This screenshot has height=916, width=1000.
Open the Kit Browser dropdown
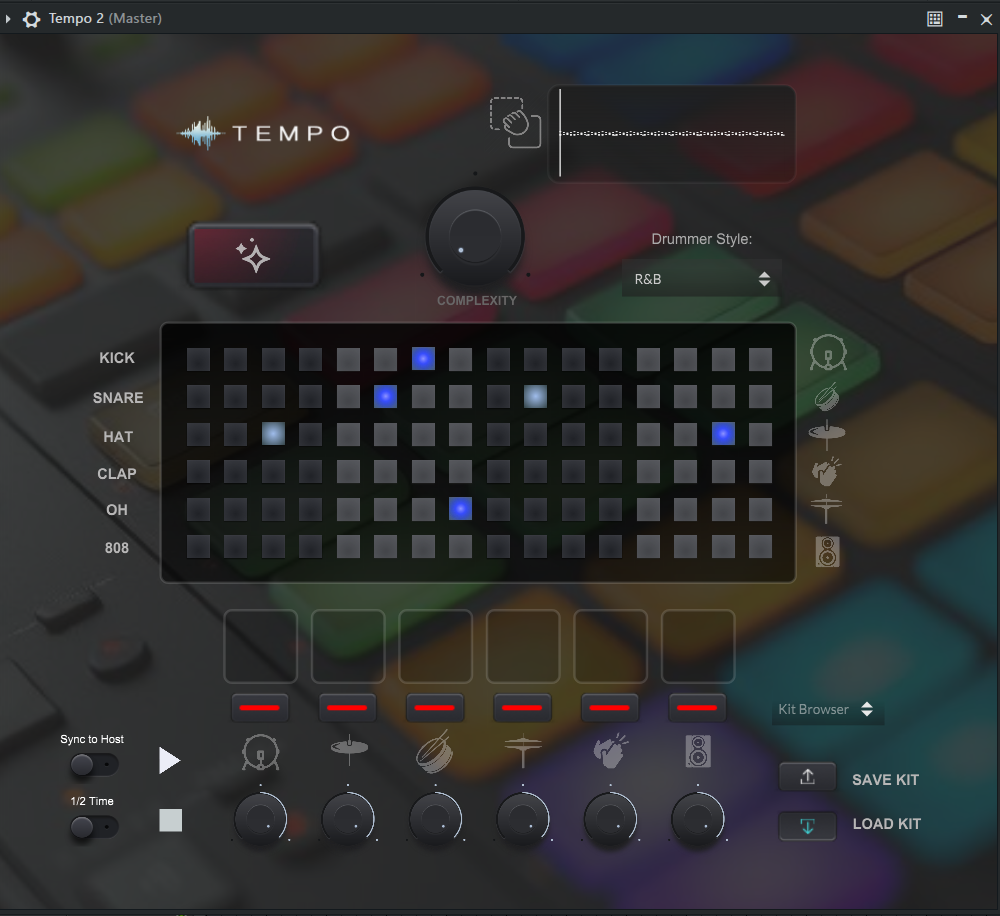(x=827, y=709)
